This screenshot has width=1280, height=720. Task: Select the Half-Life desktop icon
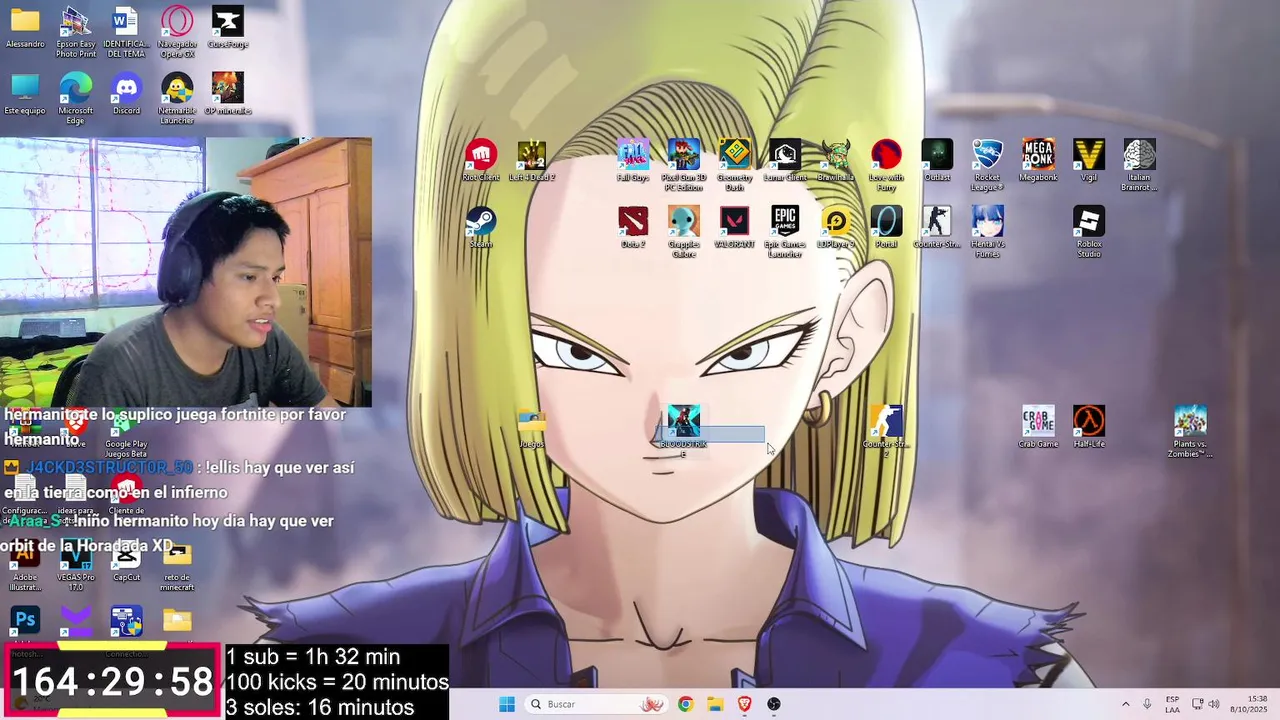pos(1089,427)
